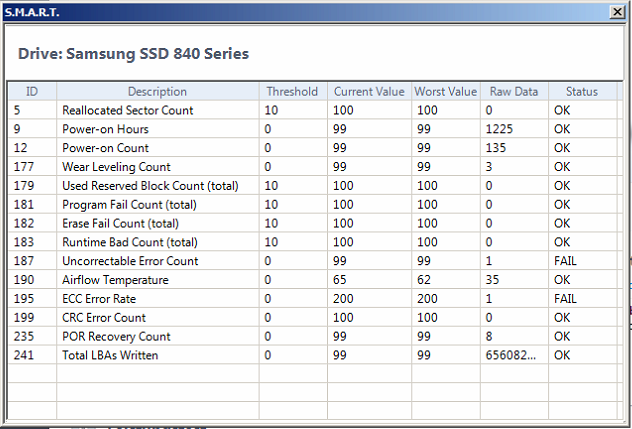Select Runtime Bad Count (total) row
This screenshot has width=632, height=429.
click(313, 242)
